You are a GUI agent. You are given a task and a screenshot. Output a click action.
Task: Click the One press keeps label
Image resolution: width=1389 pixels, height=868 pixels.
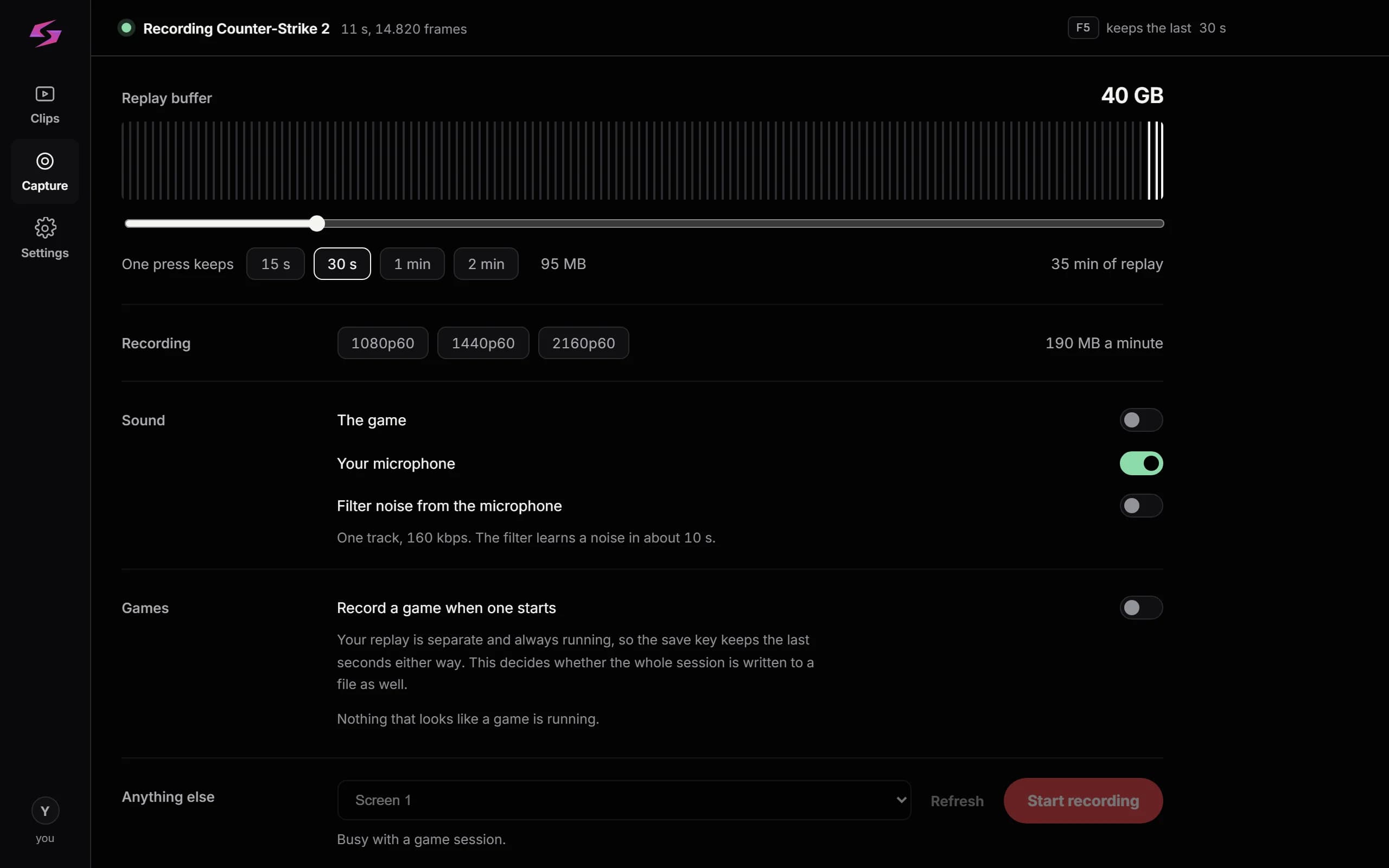pos(177,264)
